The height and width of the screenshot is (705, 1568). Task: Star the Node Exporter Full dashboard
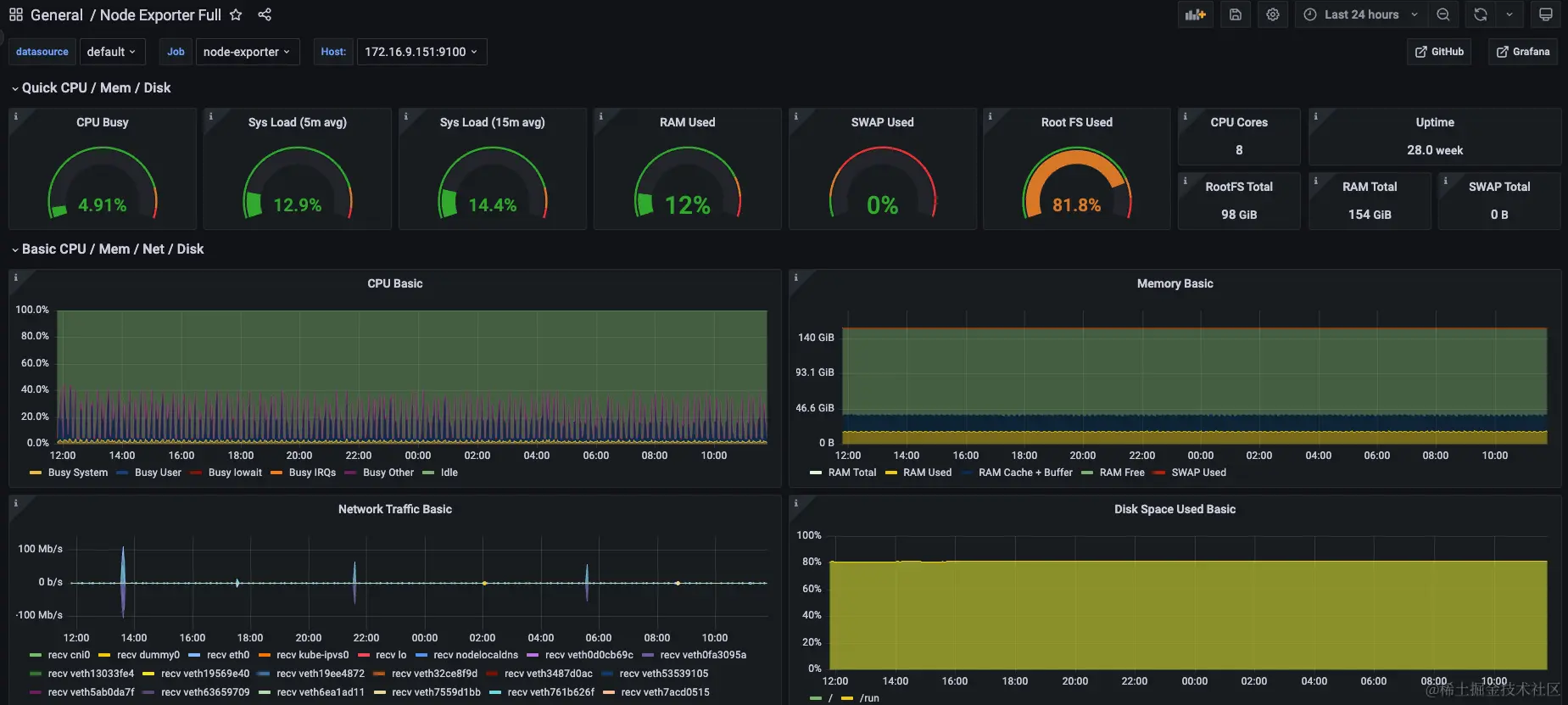pyautogui.click(x=236, y=14)
